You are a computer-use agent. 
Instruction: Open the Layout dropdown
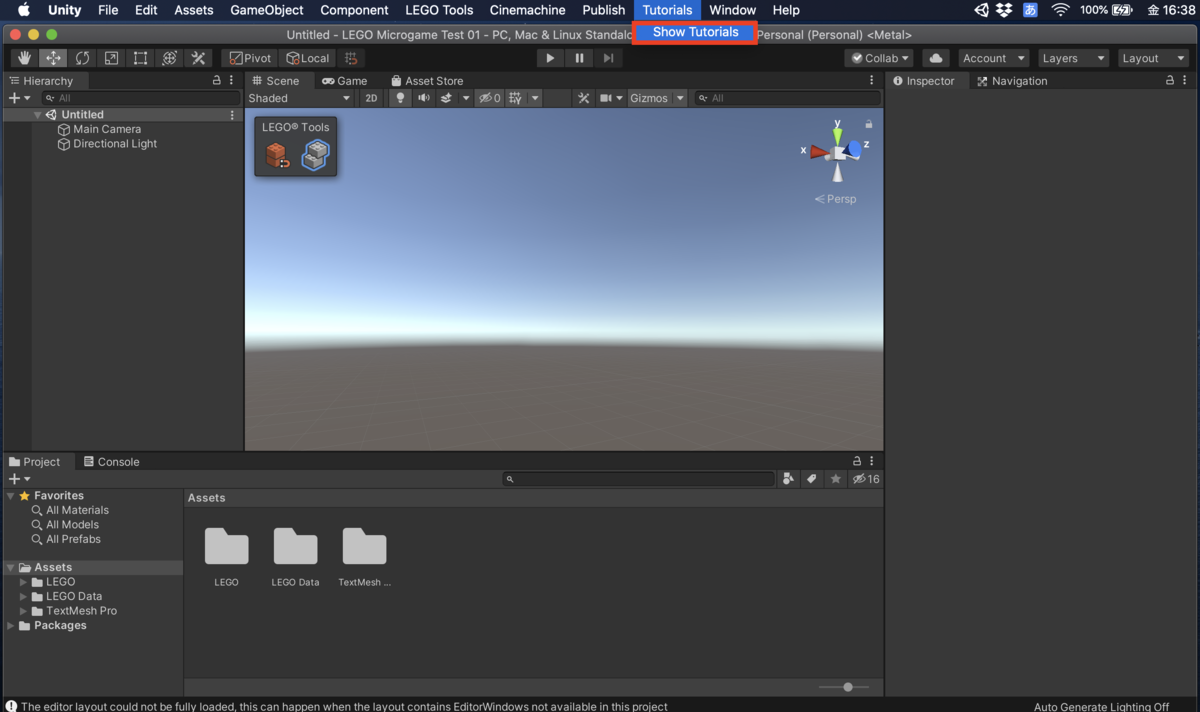(x=1153, y=58)
